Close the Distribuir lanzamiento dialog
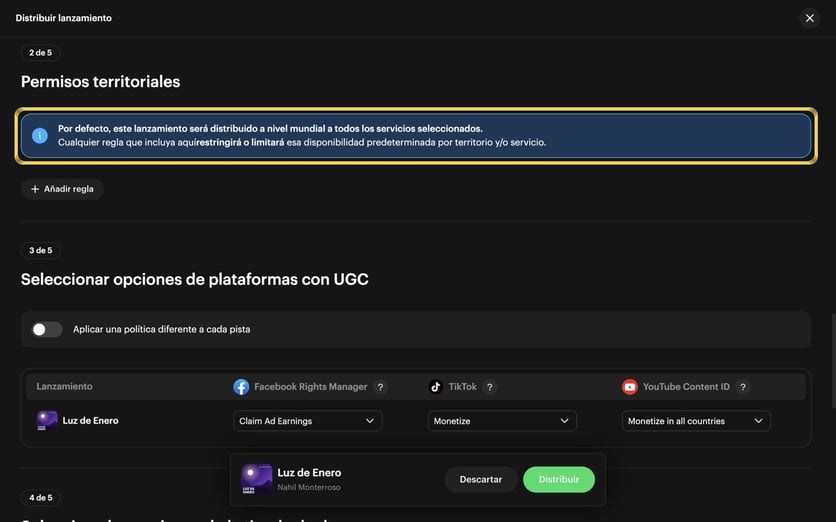Screen dimensions: 836x522 (809, 18)
